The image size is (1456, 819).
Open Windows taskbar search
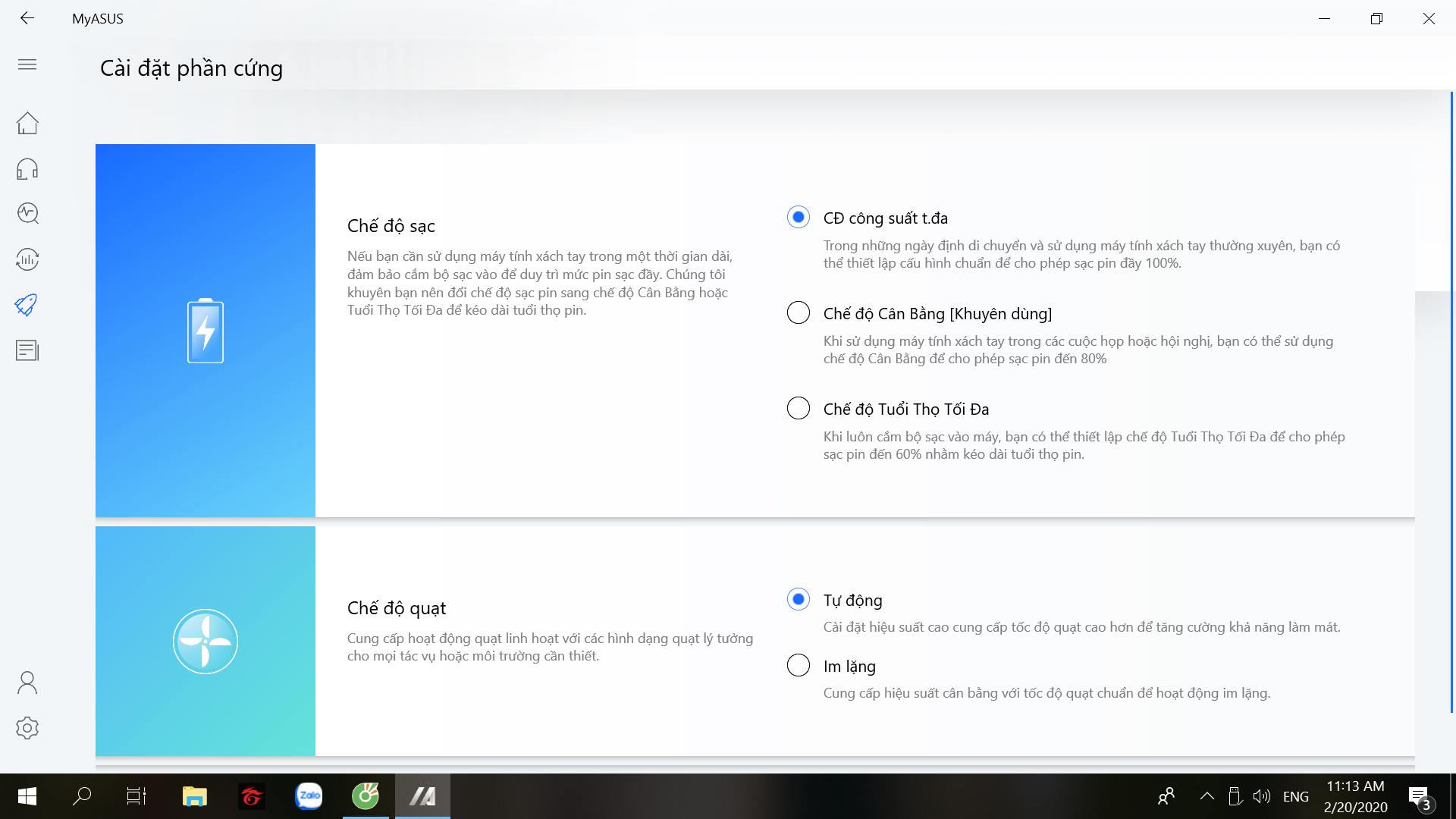(82, 796)
